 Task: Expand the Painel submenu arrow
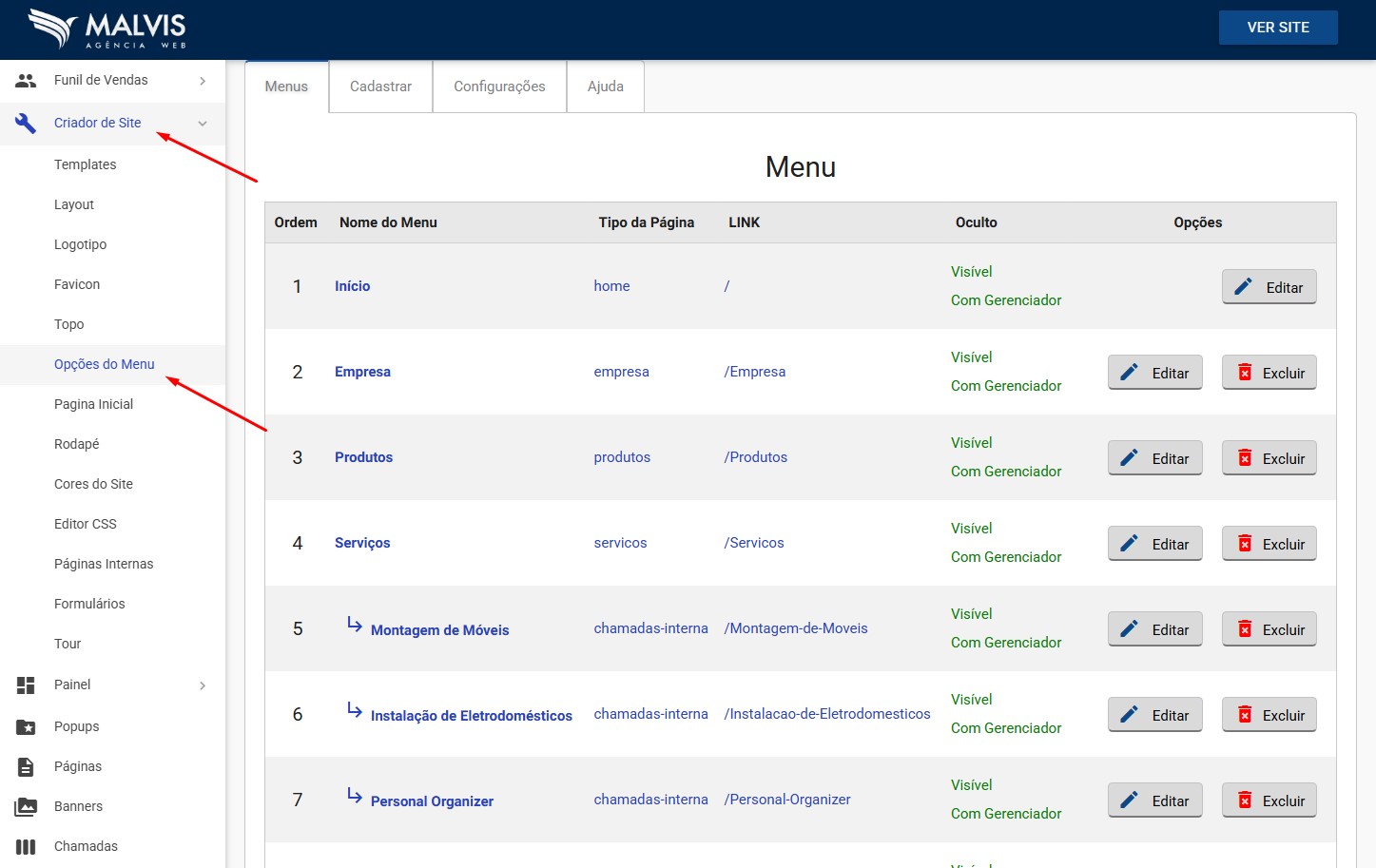coord(203,685)
